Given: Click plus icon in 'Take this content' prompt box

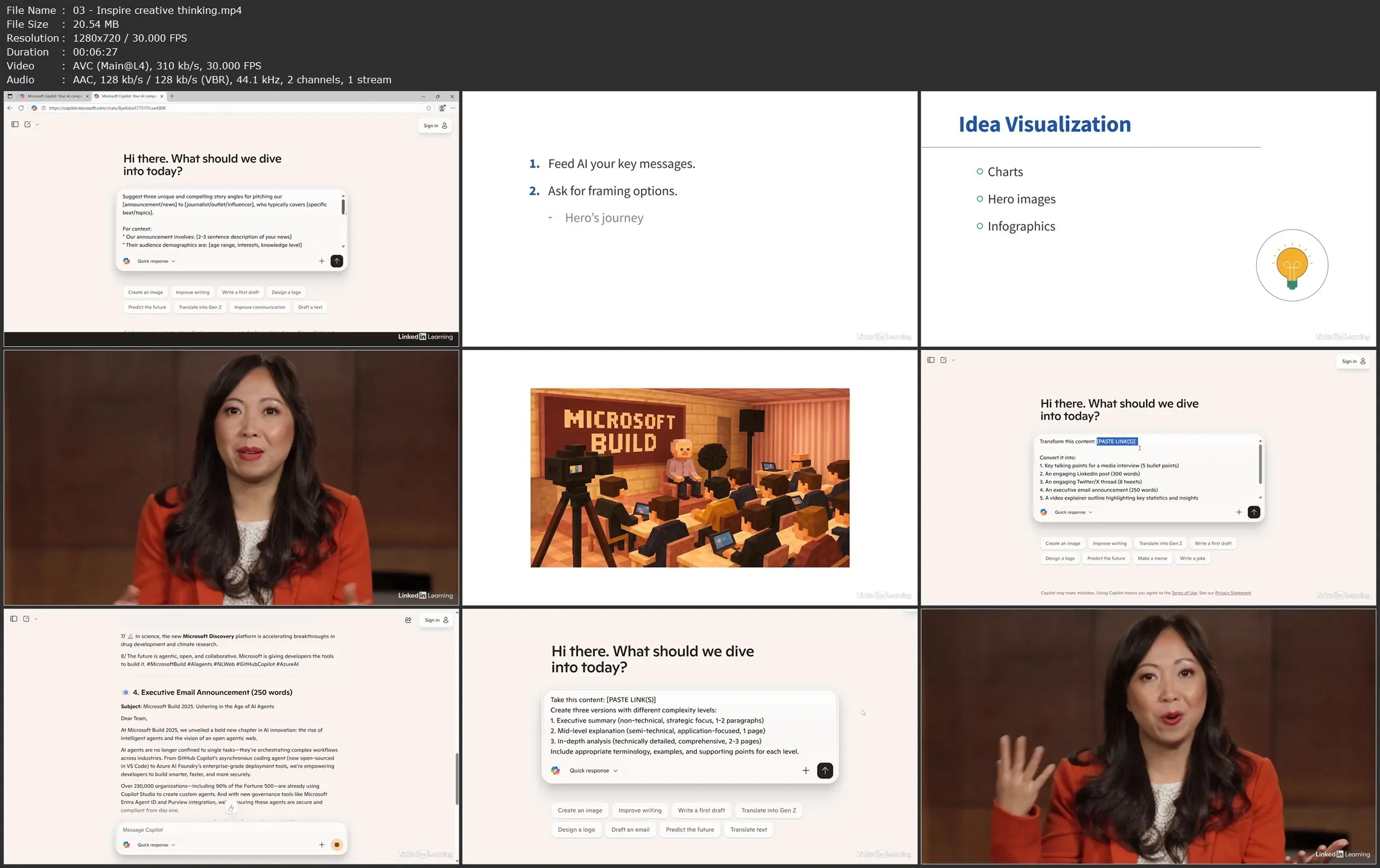Looking at the screenshot, I should coord(806,771).
